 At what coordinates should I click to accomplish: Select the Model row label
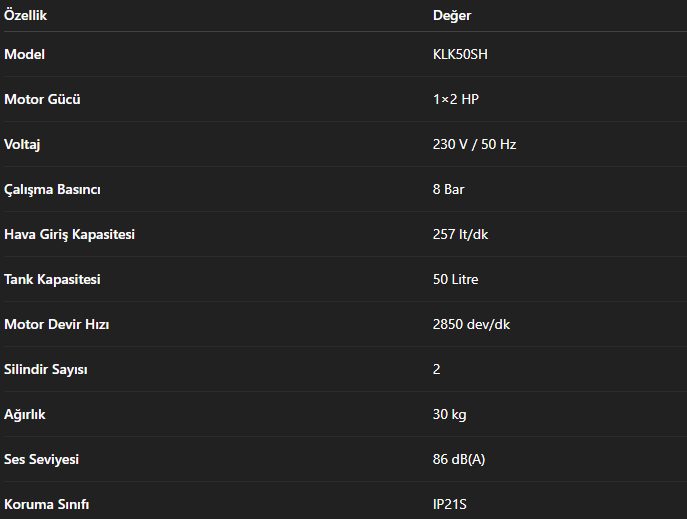24,54
